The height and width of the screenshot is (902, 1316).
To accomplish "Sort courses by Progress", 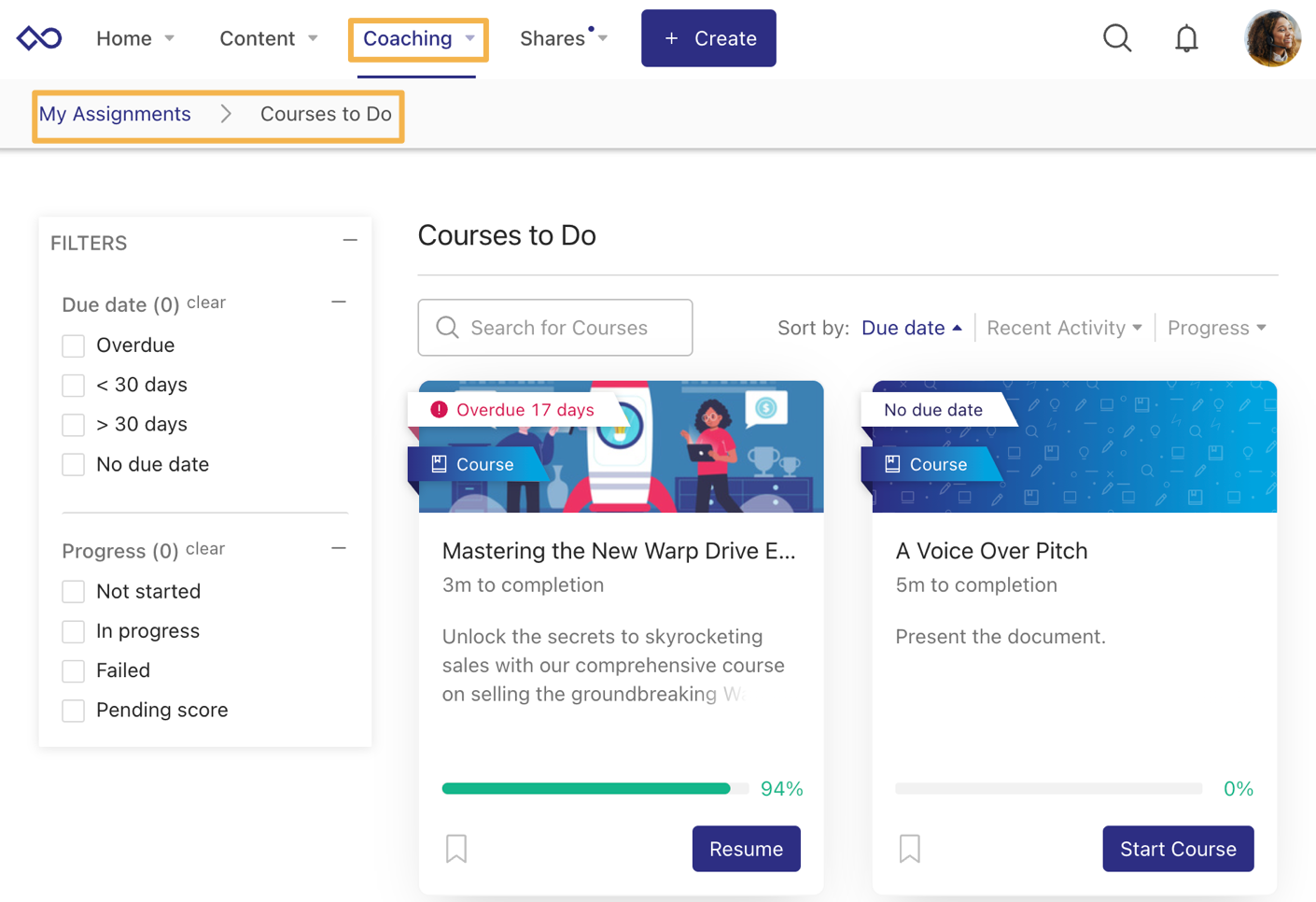I will point(1216,328).
